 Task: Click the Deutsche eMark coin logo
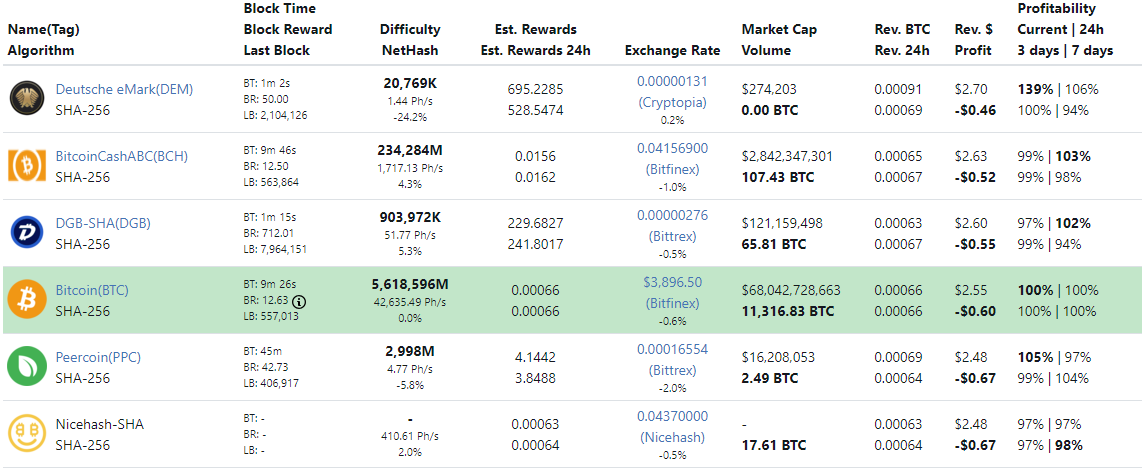click(25, 98)
